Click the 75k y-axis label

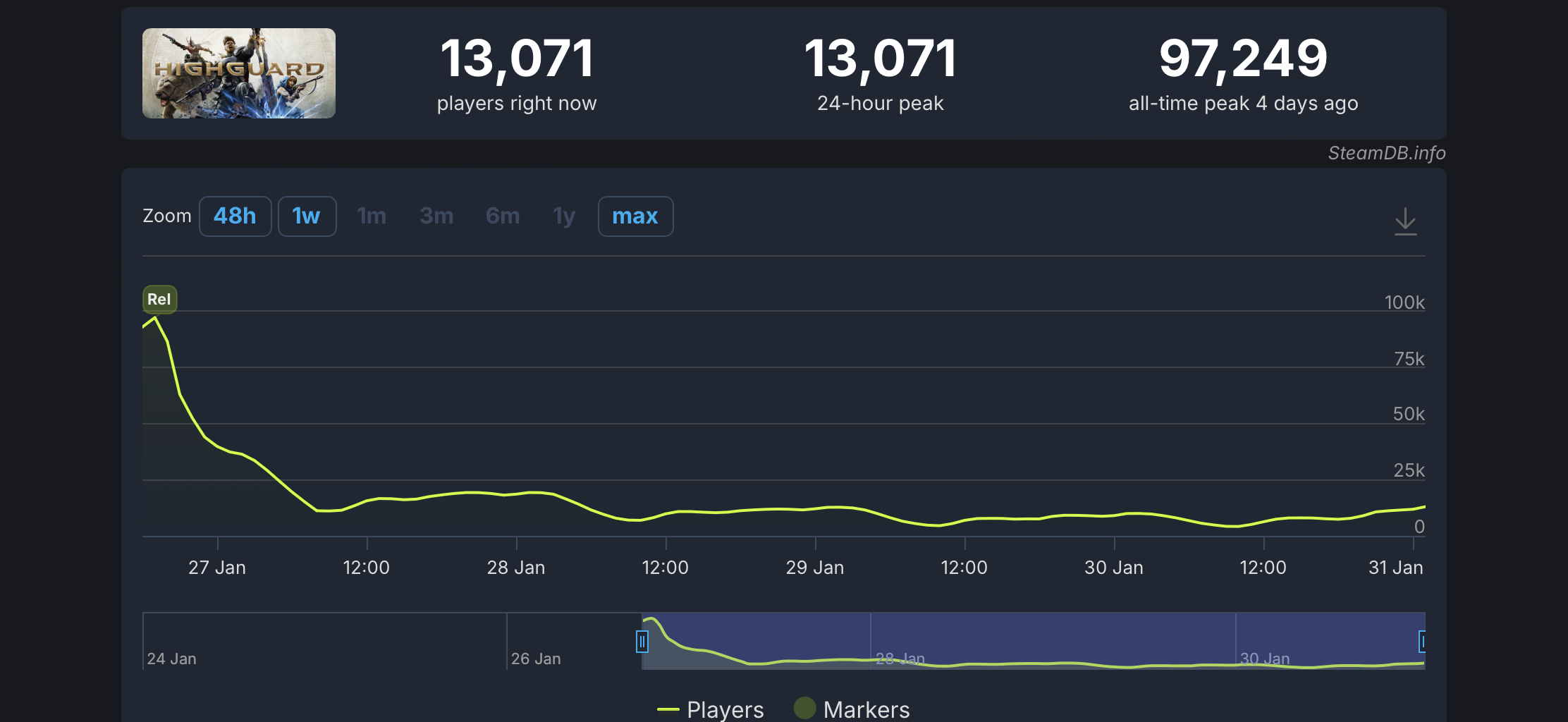point(1409,359)
